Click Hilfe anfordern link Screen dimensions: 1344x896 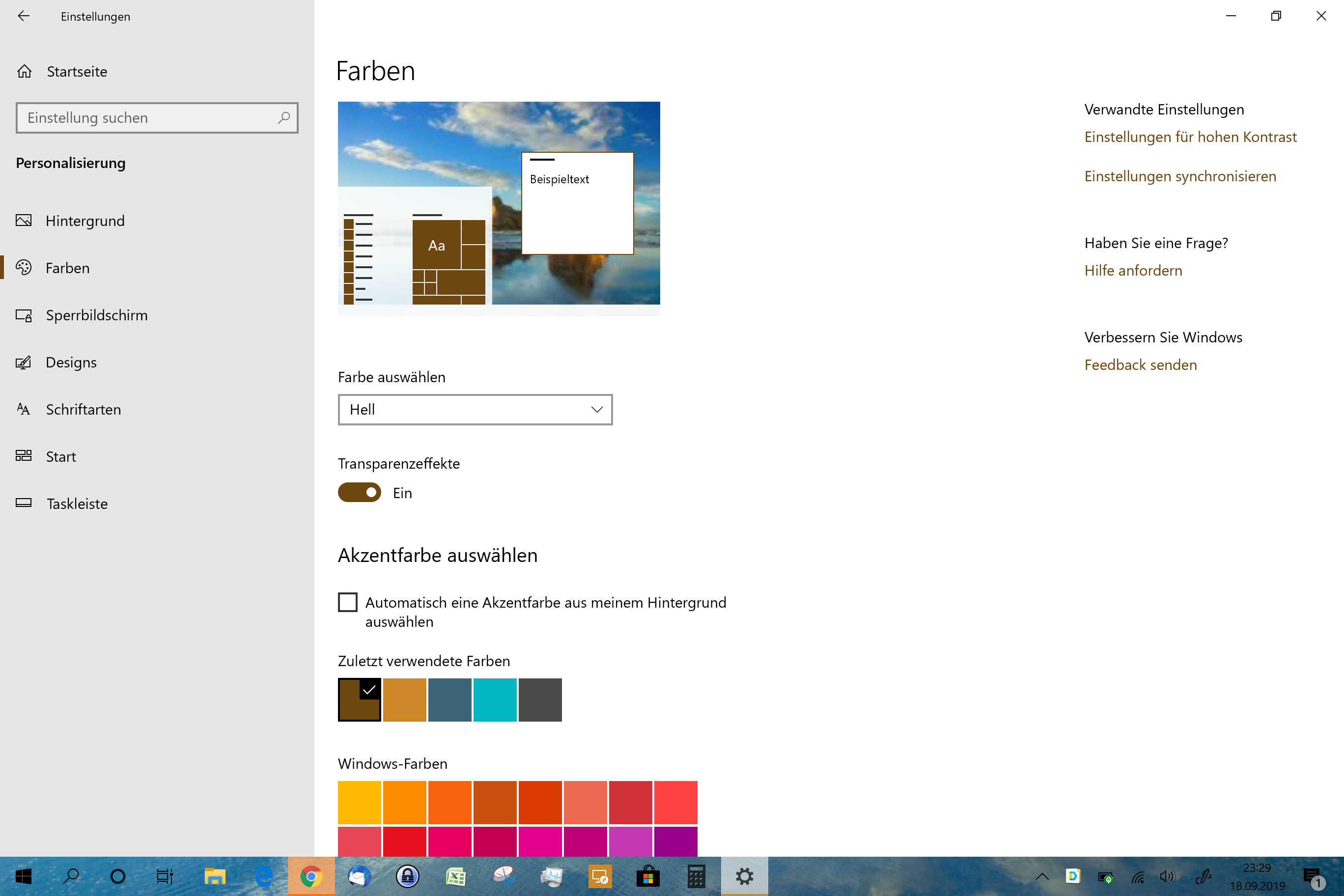click(x=1133, y=271)
